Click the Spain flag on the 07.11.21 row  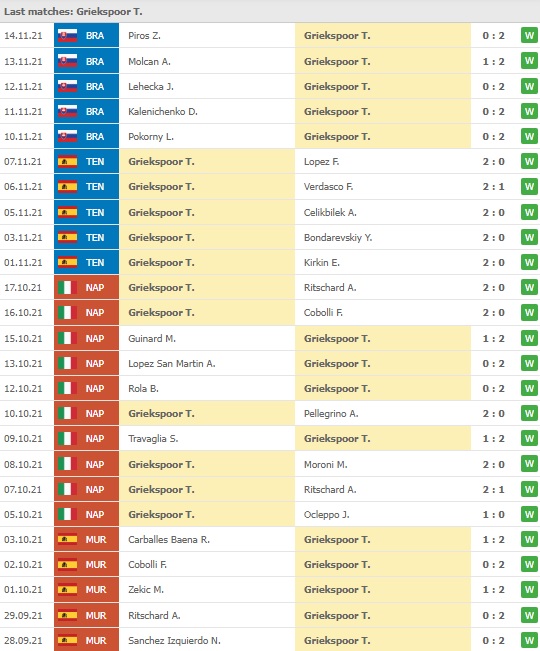pyautogui.click(x=67, y=162)
